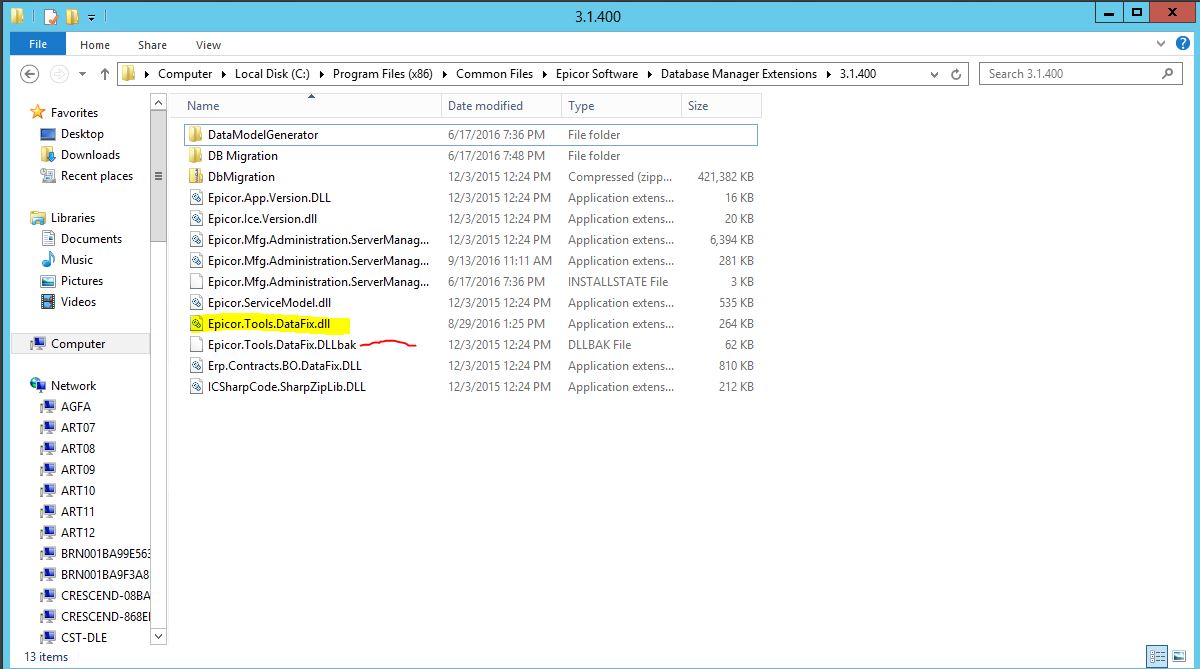Open the Customize Quick Access Toolbar dropdown
This screenshot has width=1200, height=669.
click(91, 17)
